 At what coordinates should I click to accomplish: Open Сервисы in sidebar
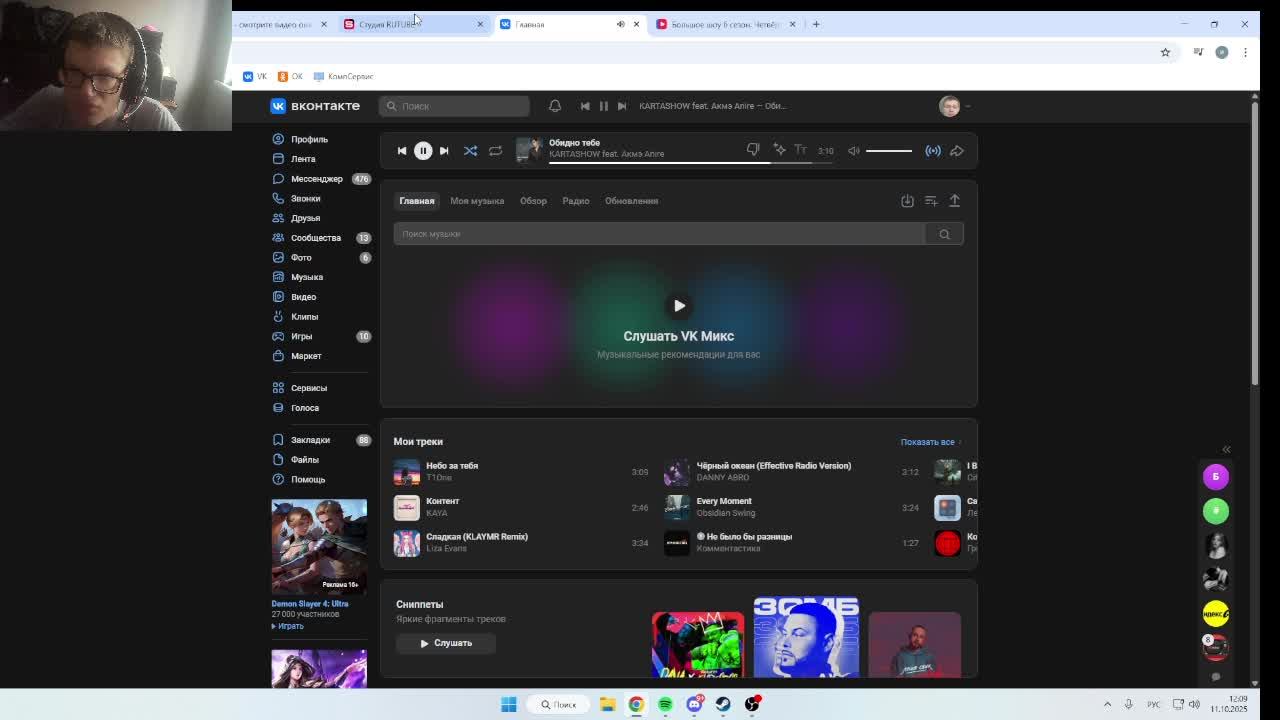[308, 388]
